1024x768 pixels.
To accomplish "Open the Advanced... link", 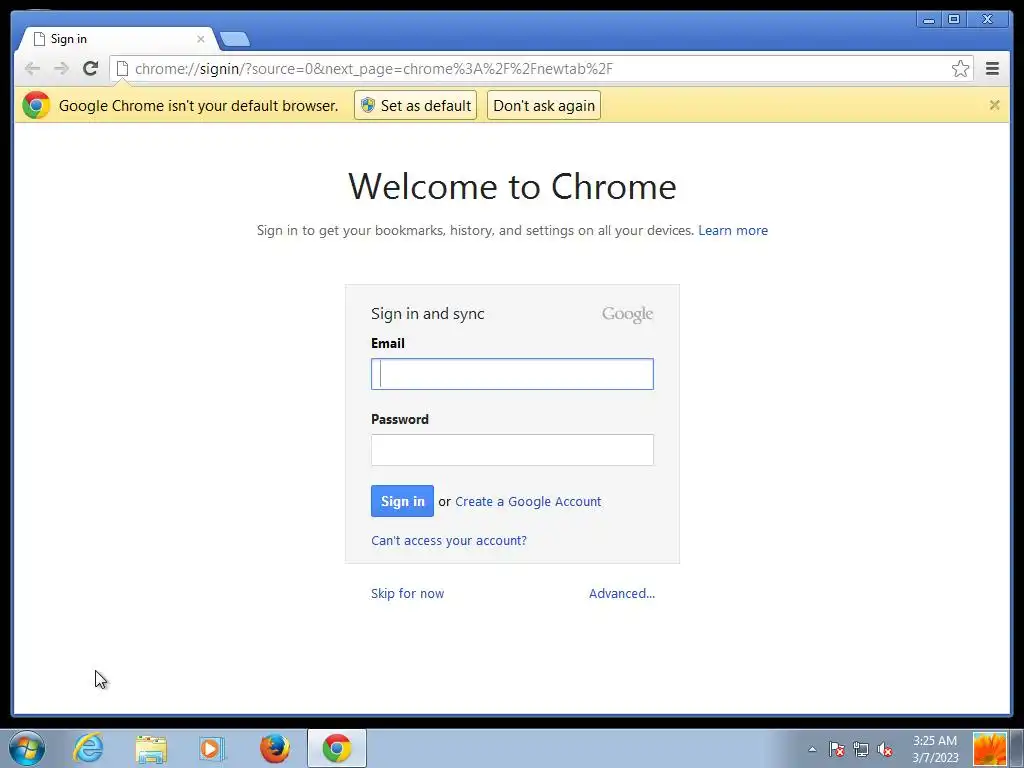I will coord(622,594).
